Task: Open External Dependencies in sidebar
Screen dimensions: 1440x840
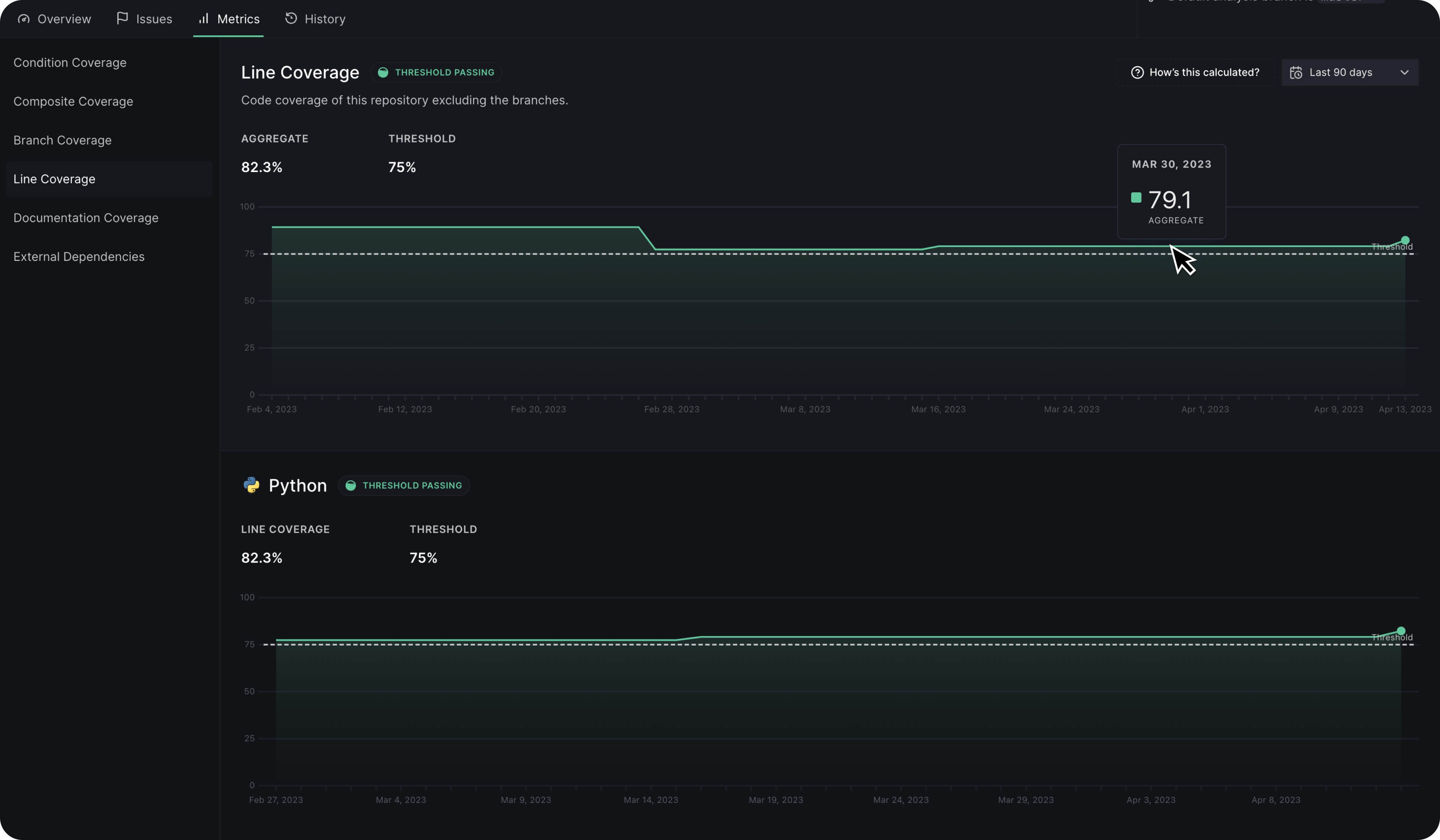Action: (79, 257)
